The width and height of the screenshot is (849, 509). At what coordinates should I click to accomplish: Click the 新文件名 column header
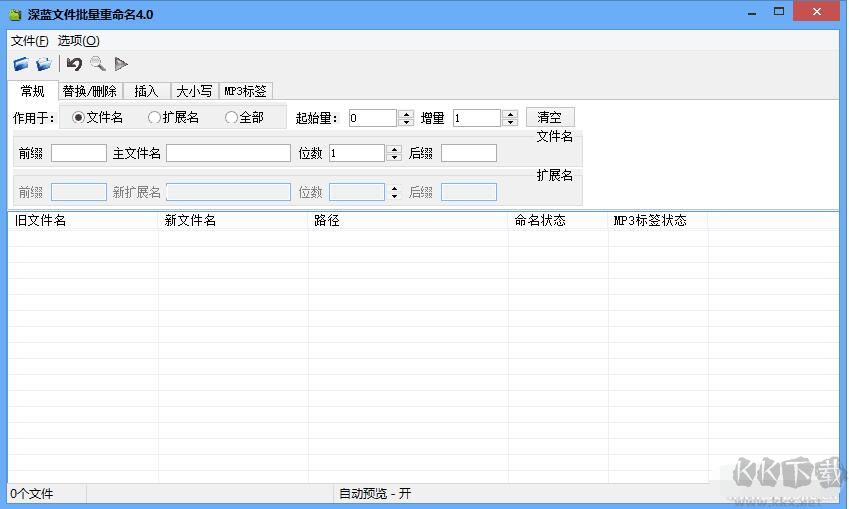[x=233, y=220]
